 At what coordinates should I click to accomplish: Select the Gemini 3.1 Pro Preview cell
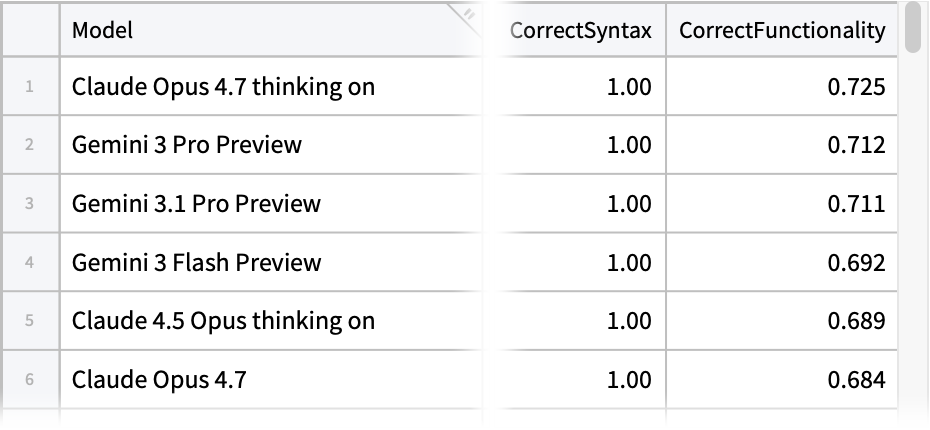(x=196, y=204)
